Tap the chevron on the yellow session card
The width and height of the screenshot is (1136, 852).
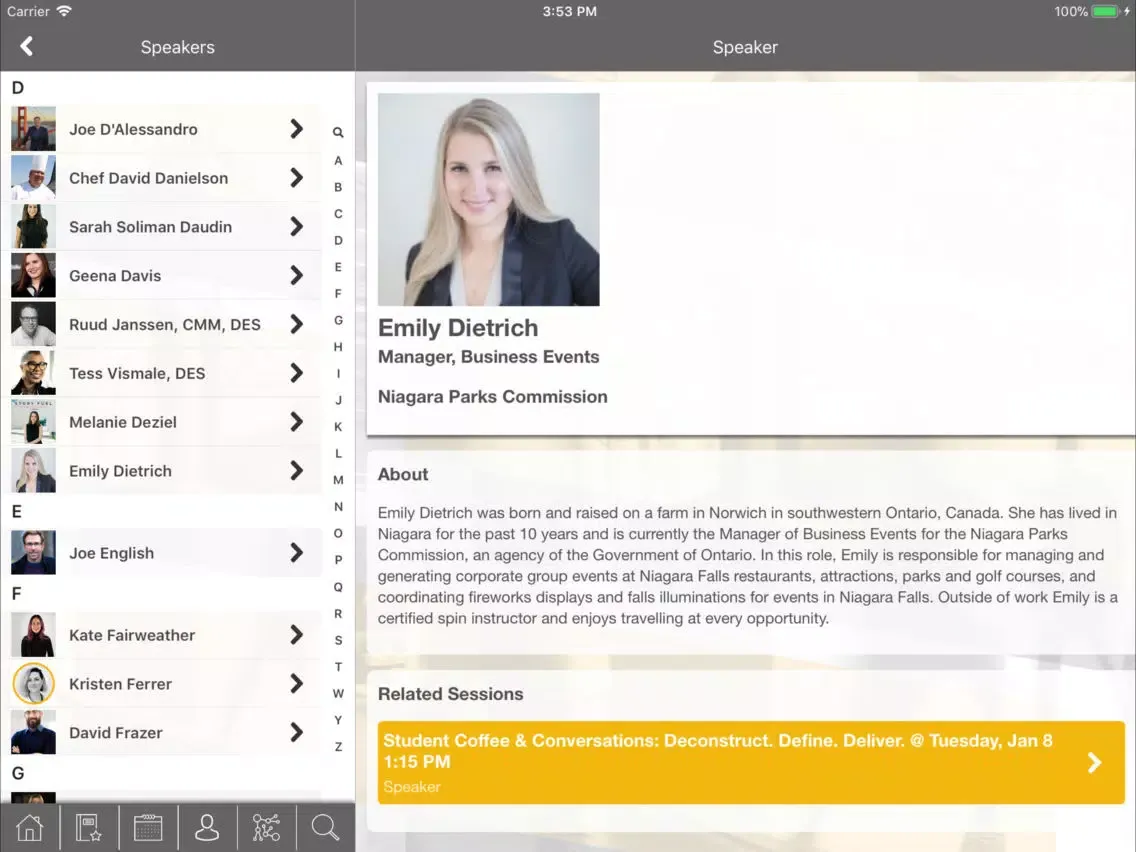pos(1095,762)
